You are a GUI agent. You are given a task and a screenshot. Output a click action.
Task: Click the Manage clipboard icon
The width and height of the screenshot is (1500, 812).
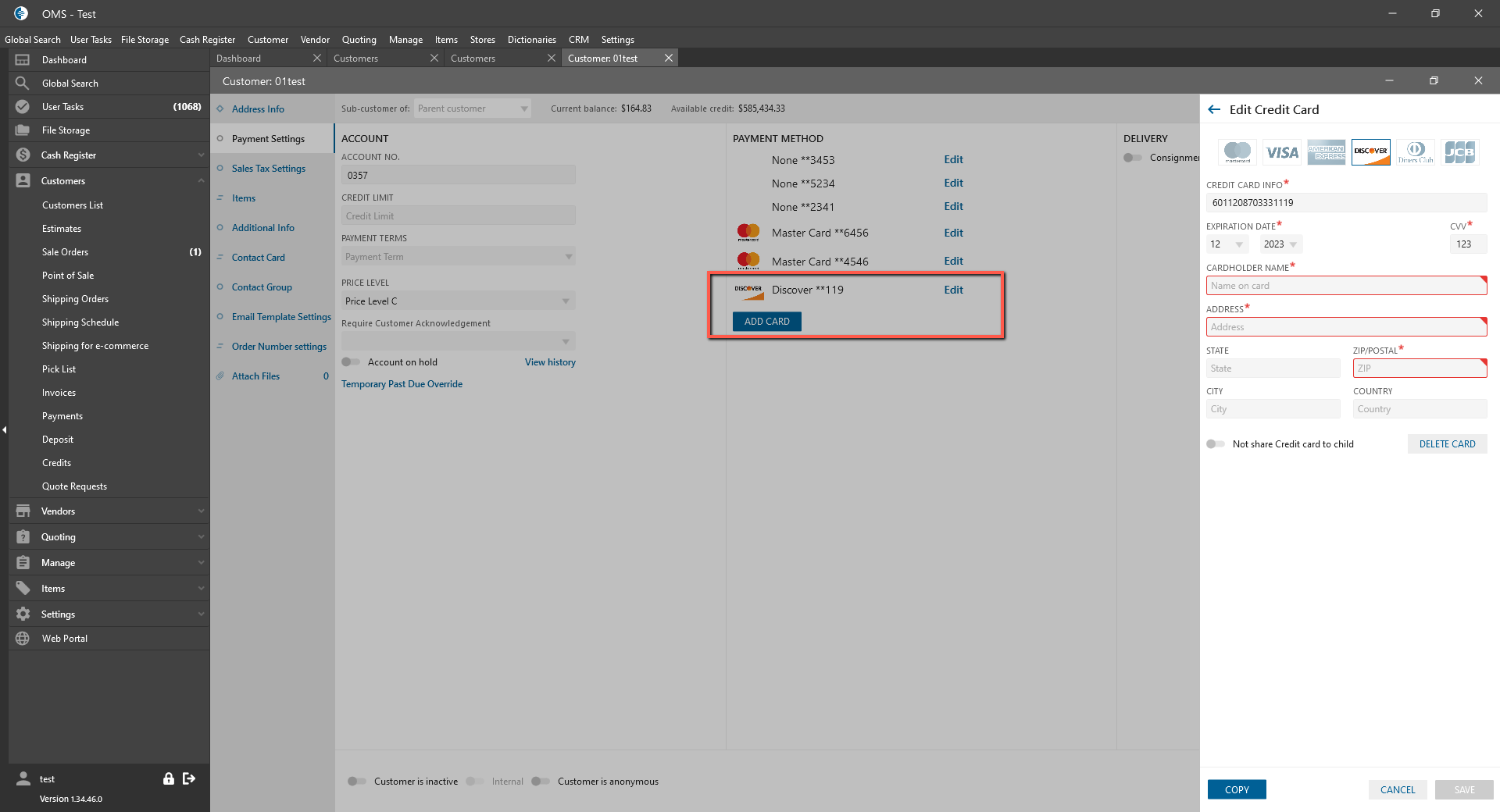(23, 563)
